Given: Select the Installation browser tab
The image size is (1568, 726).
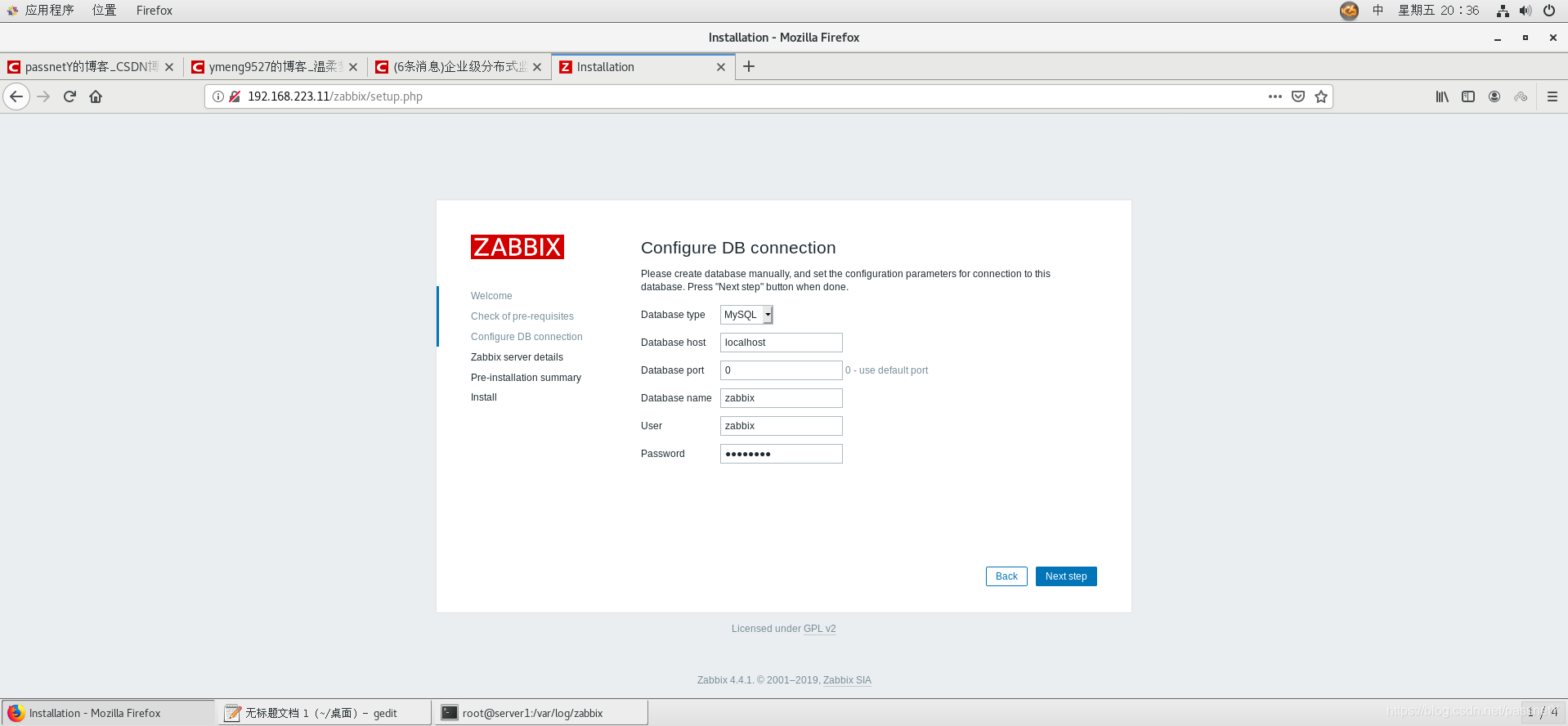Looking at the screenshot, I should point(643,67).
